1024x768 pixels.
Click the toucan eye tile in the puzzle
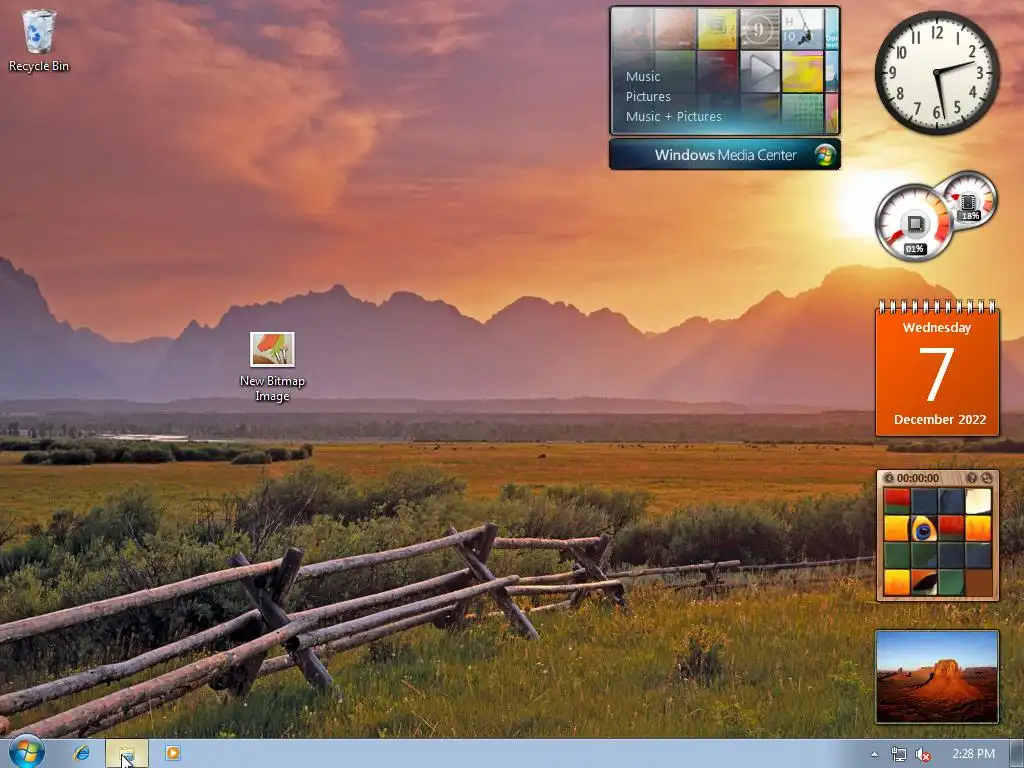click(923, 528)
